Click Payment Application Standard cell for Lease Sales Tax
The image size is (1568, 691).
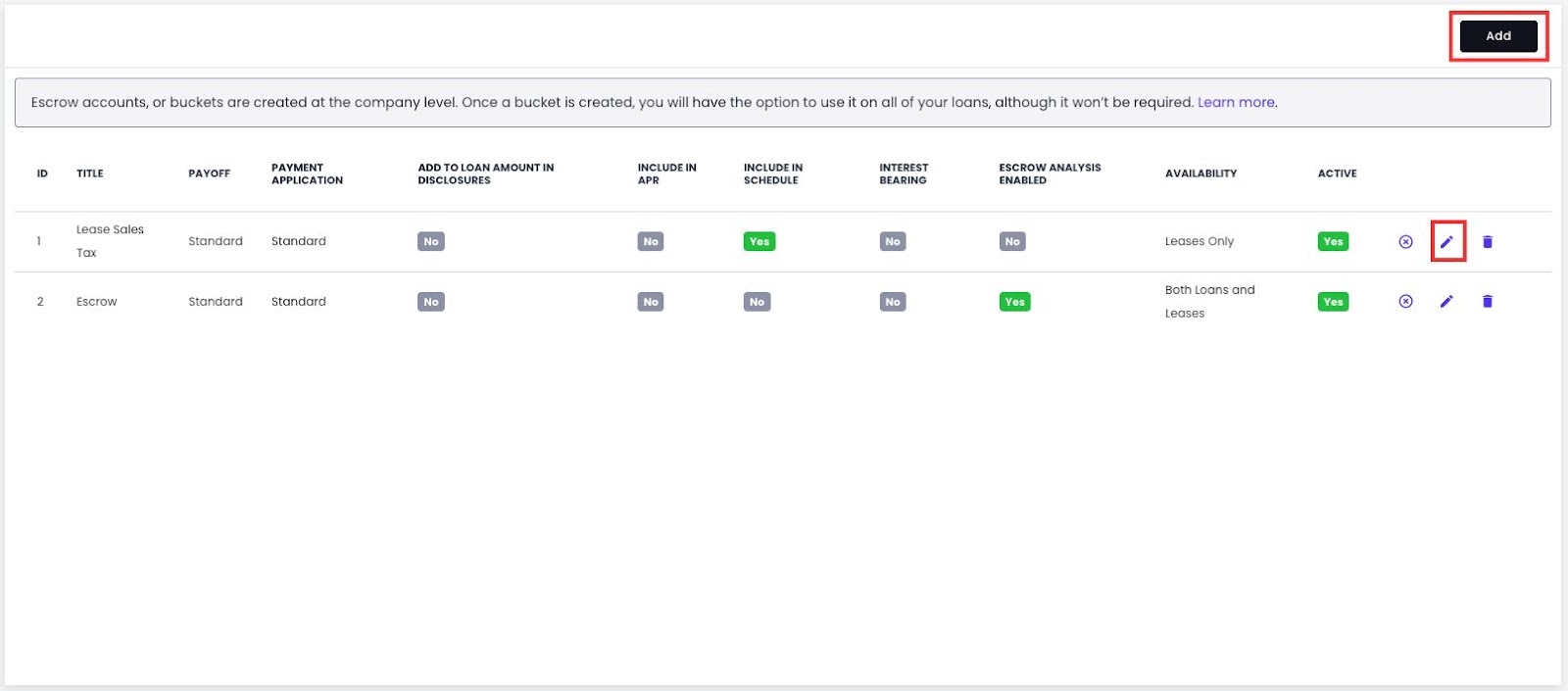coord(299,241)
